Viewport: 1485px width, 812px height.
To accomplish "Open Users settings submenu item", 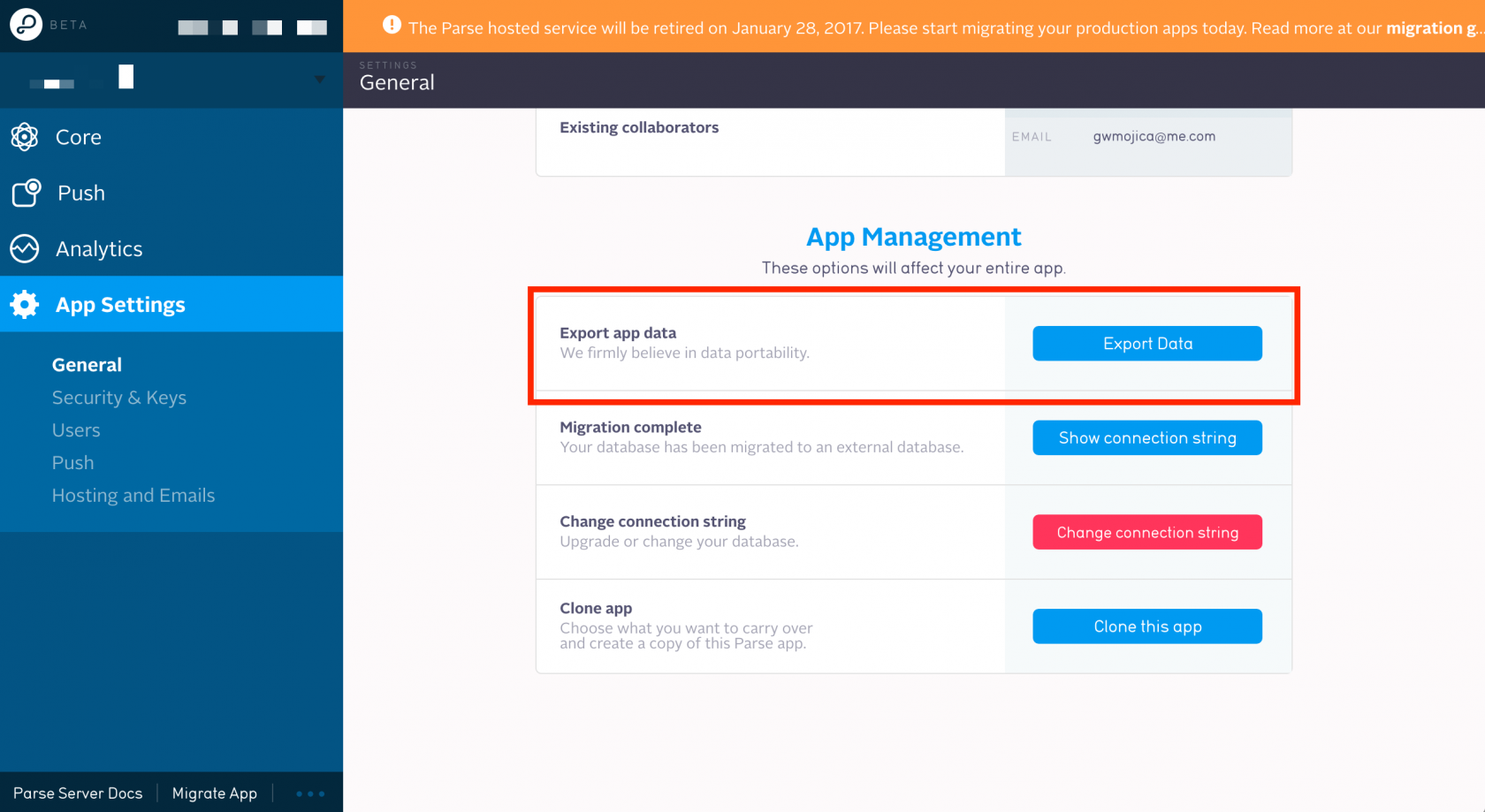I will (x=76, y=430).
